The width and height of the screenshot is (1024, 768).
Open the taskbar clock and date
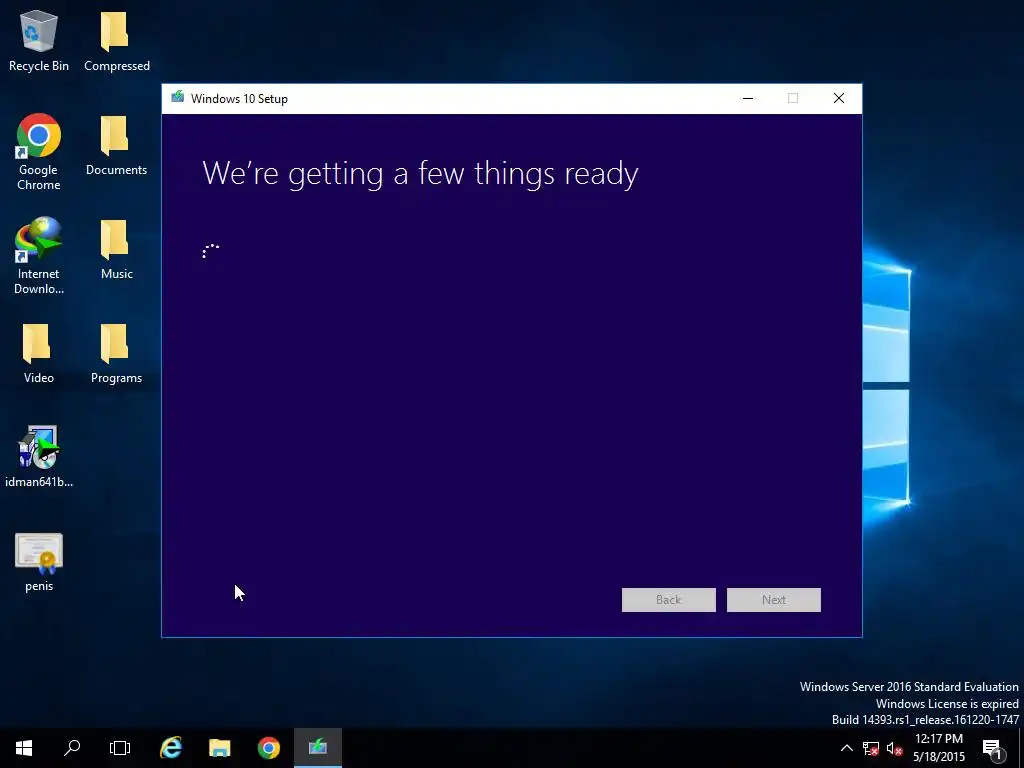coord(939,748)
